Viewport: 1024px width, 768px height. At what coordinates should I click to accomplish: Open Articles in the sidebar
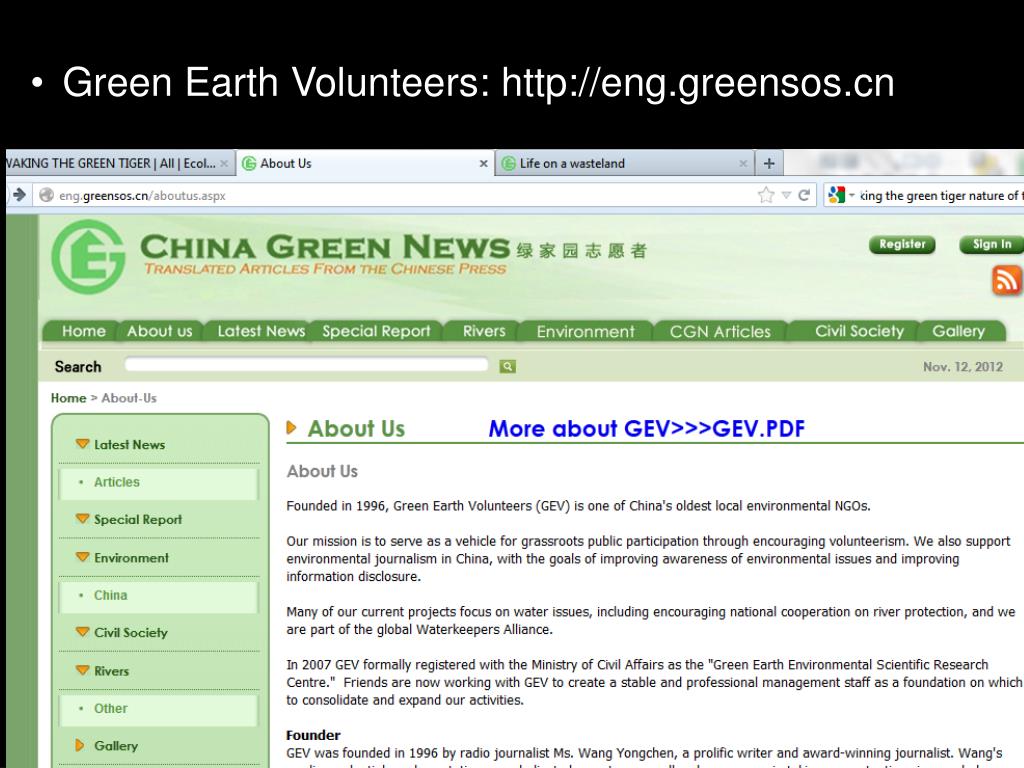[x=116, y=482]
